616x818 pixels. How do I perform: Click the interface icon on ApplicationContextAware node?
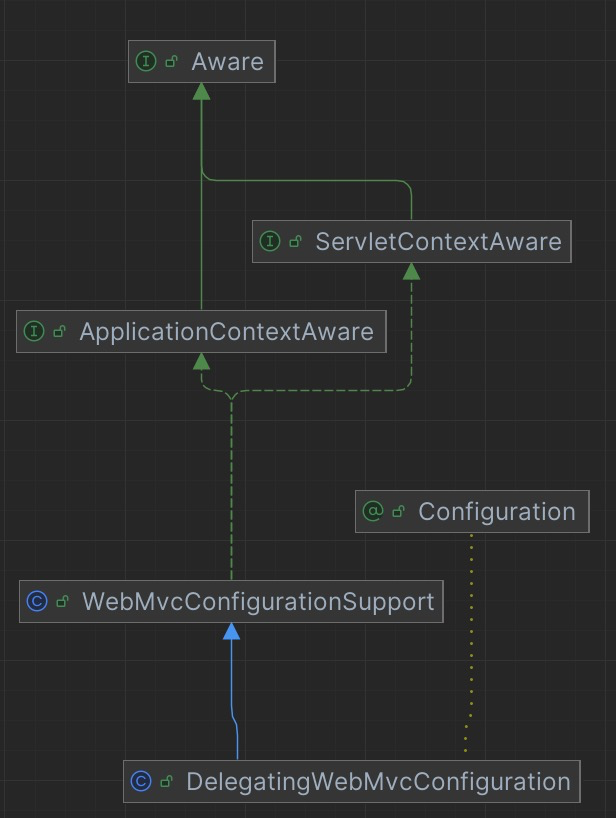point(34,331)
